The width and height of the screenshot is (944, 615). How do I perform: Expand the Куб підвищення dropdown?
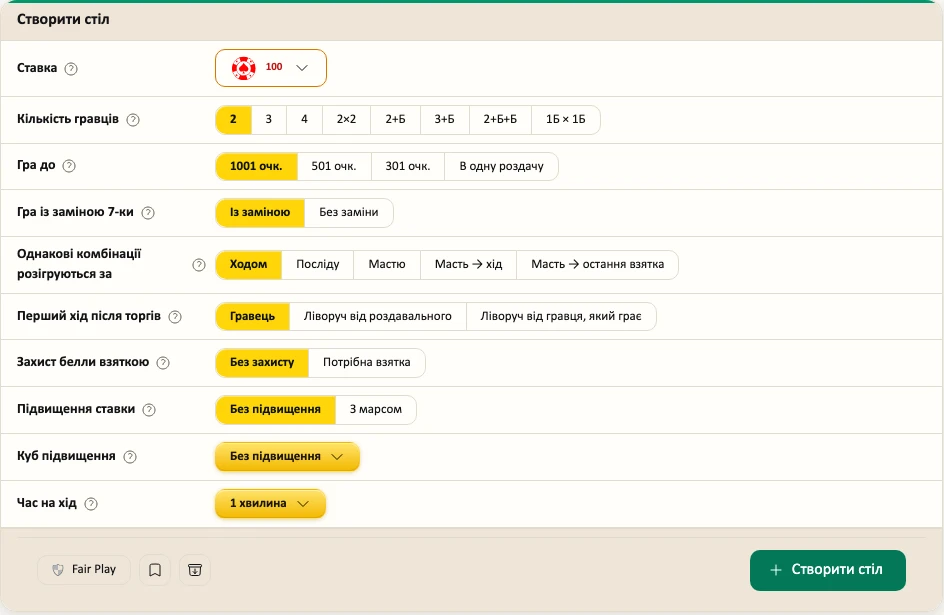click(x=287, y=456)
